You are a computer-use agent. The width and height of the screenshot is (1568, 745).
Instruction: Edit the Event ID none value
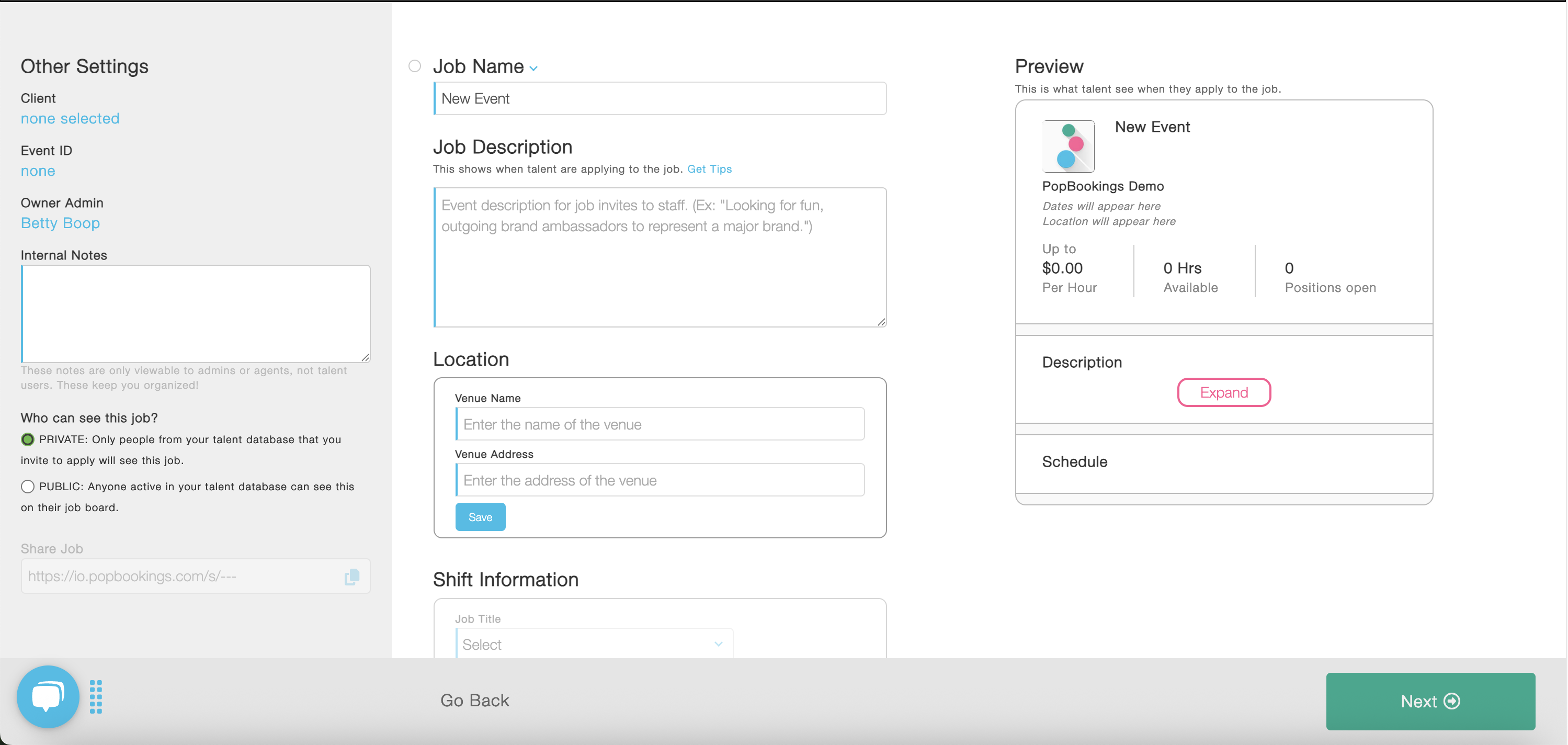click(x=38, y=171)
